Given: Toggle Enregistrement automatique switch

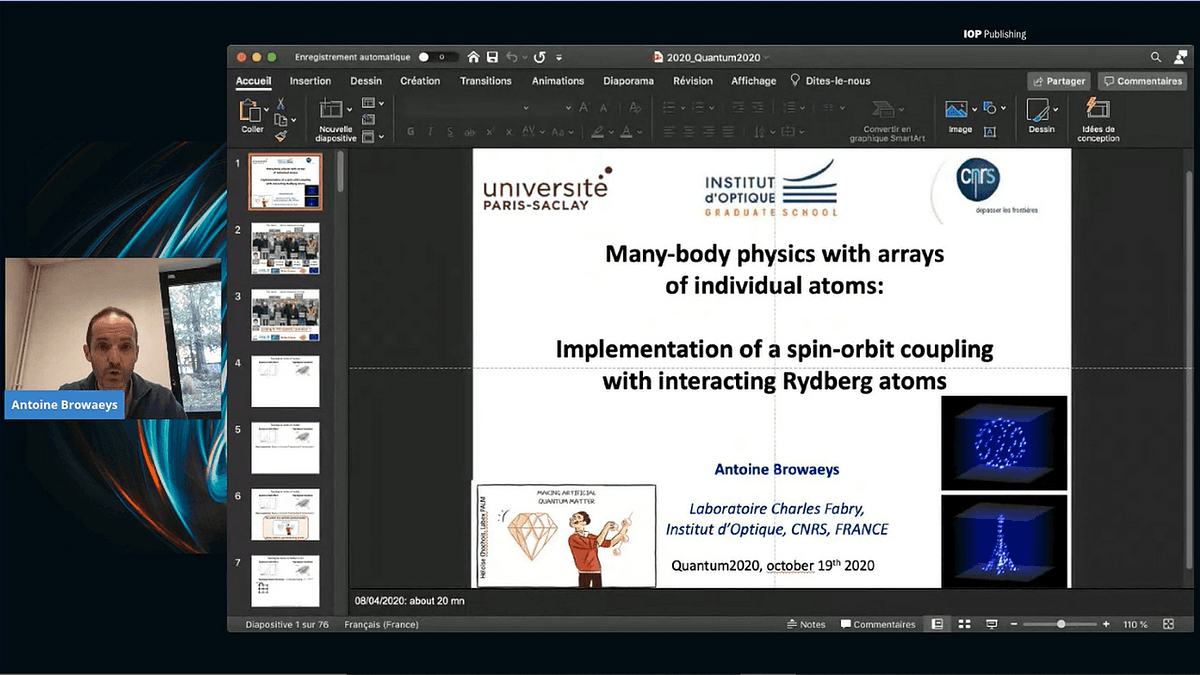Looking at the screenshot, I should 438,57.
